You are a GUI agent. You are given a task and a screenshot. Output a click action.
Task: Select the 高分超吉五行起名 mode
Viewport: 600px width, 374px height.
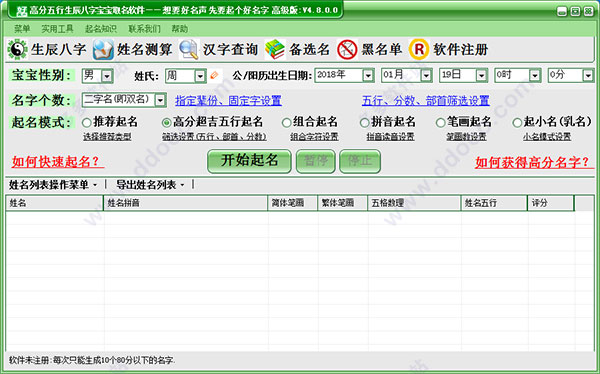click(166, 122)
